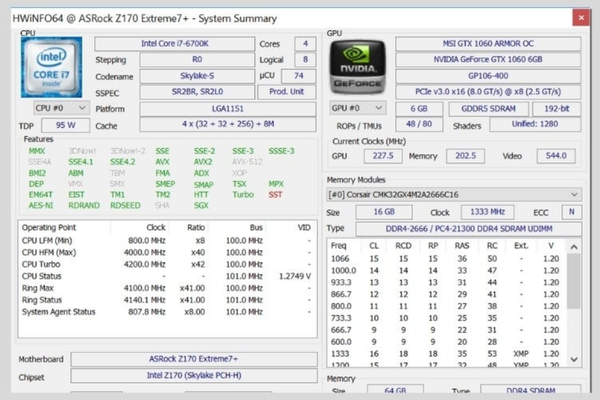The height and width of the screenshot is (400, 600).
Task: Click the AVX2 feature flag
Action: tap(203, 161)
